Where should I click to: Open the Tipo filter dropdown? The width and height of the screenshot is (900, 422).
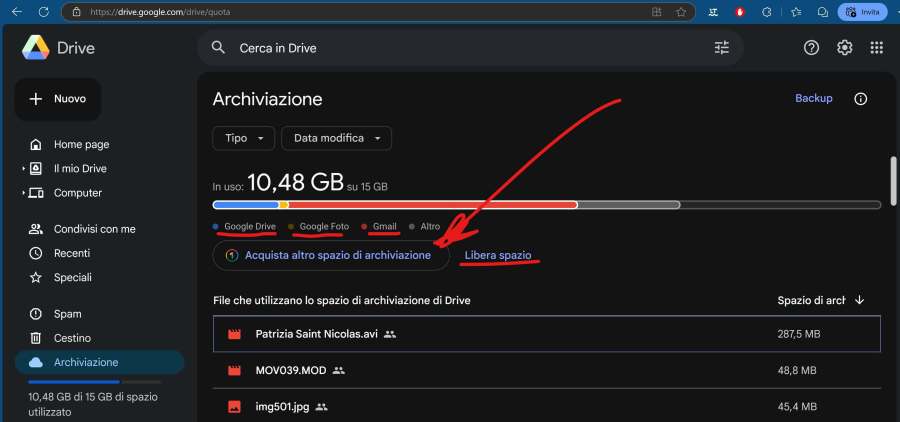(243, 138)
